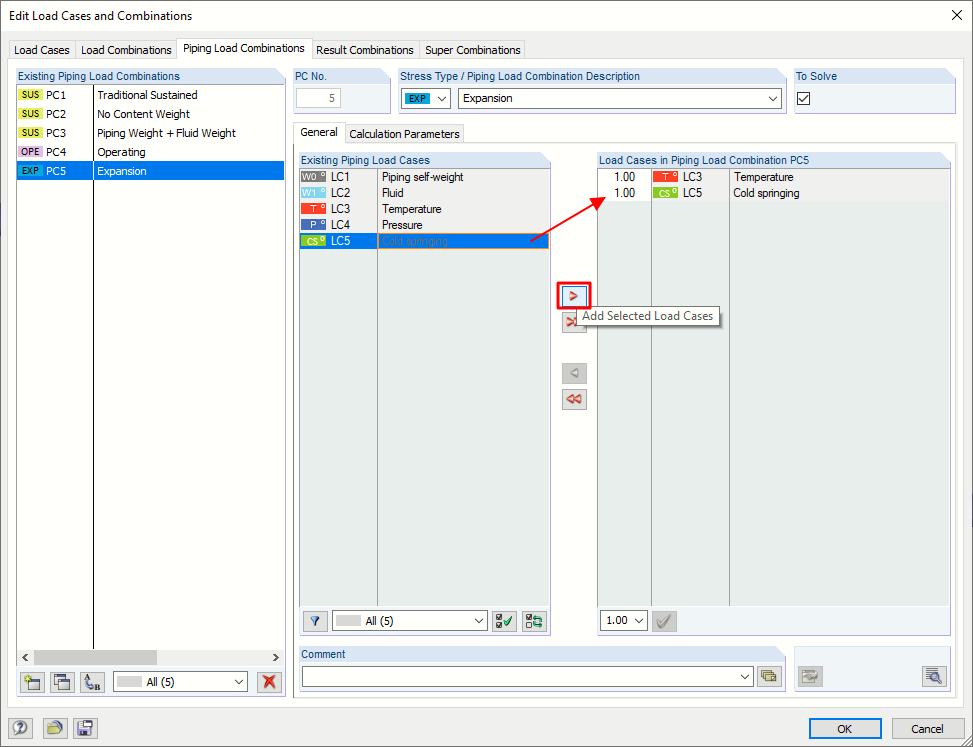The height and width of the screenshot is (747, 973).
Task: Click the remove-all double left arrow icon
Action: 573,399
